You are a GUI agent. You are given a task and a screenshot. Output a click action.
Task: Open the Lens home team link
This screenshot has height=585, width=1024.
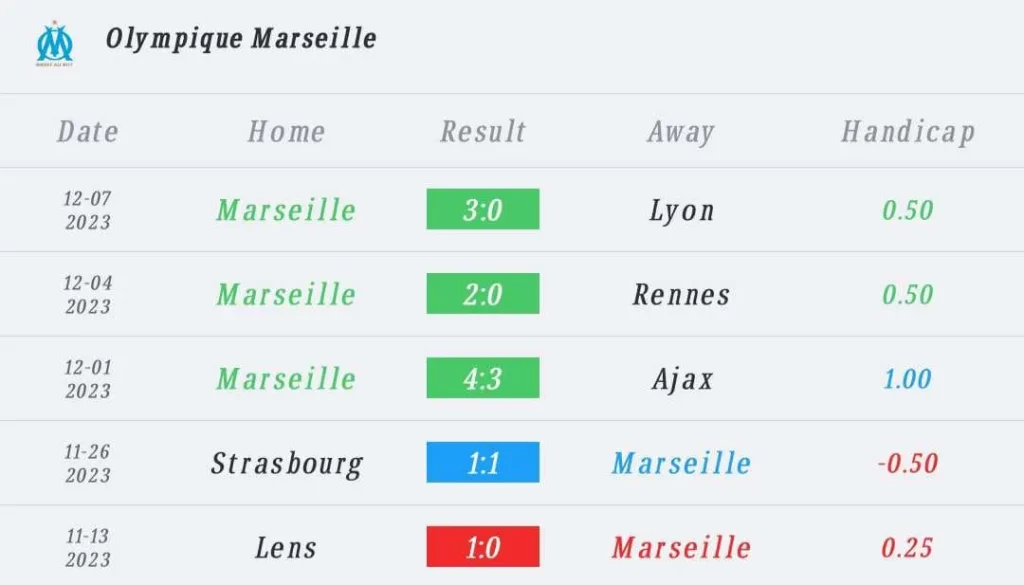[x=286, y=547]
